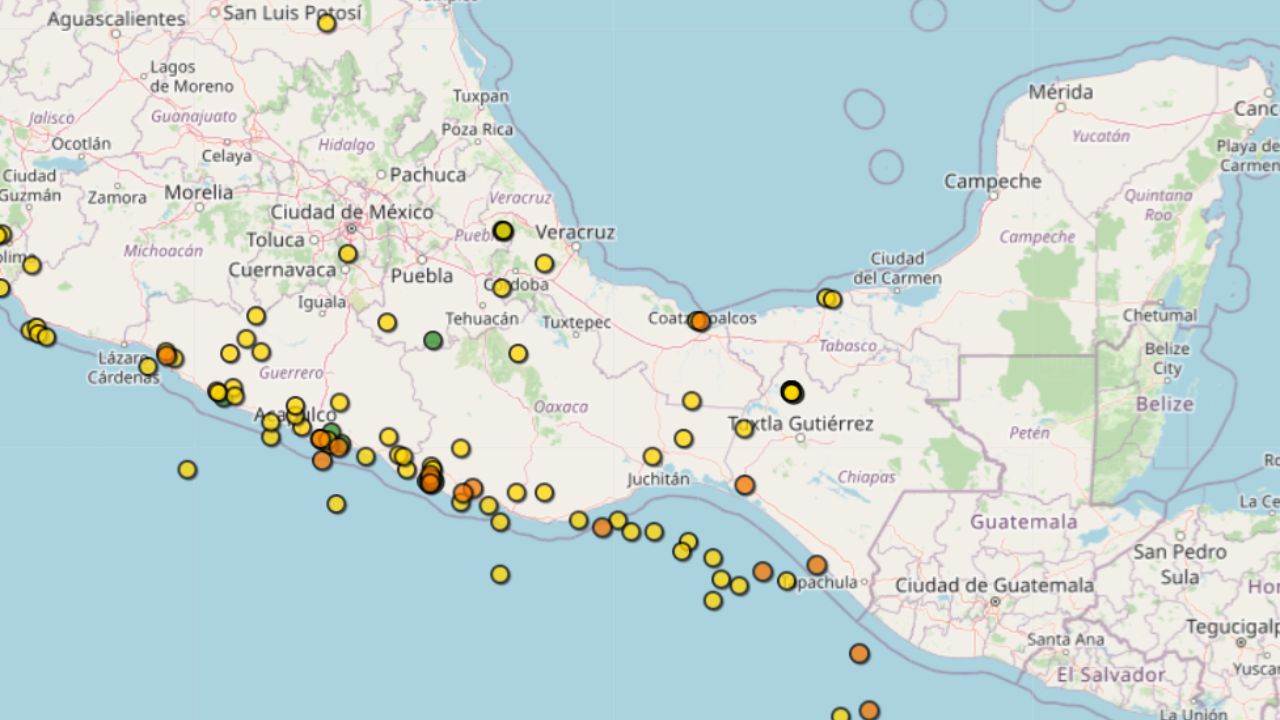Select the green epicenter marker near Tehuacán
This screenshot has height=720, width=1280.
point(431,341)
